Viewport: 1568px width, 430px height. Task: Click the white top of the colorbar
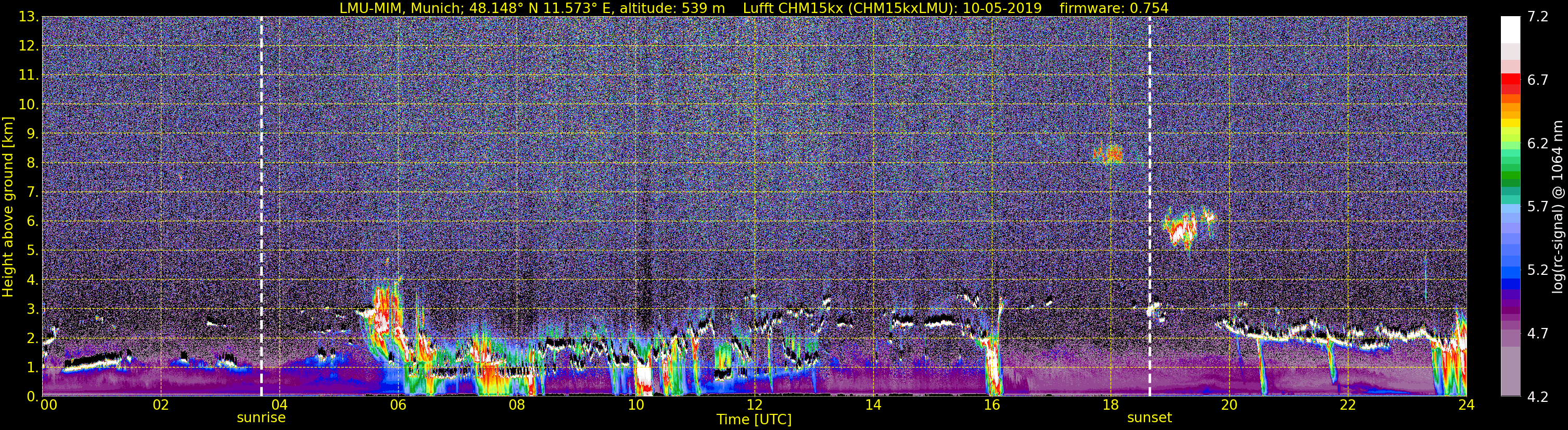pyautogui.click(x=1510, y=29)
